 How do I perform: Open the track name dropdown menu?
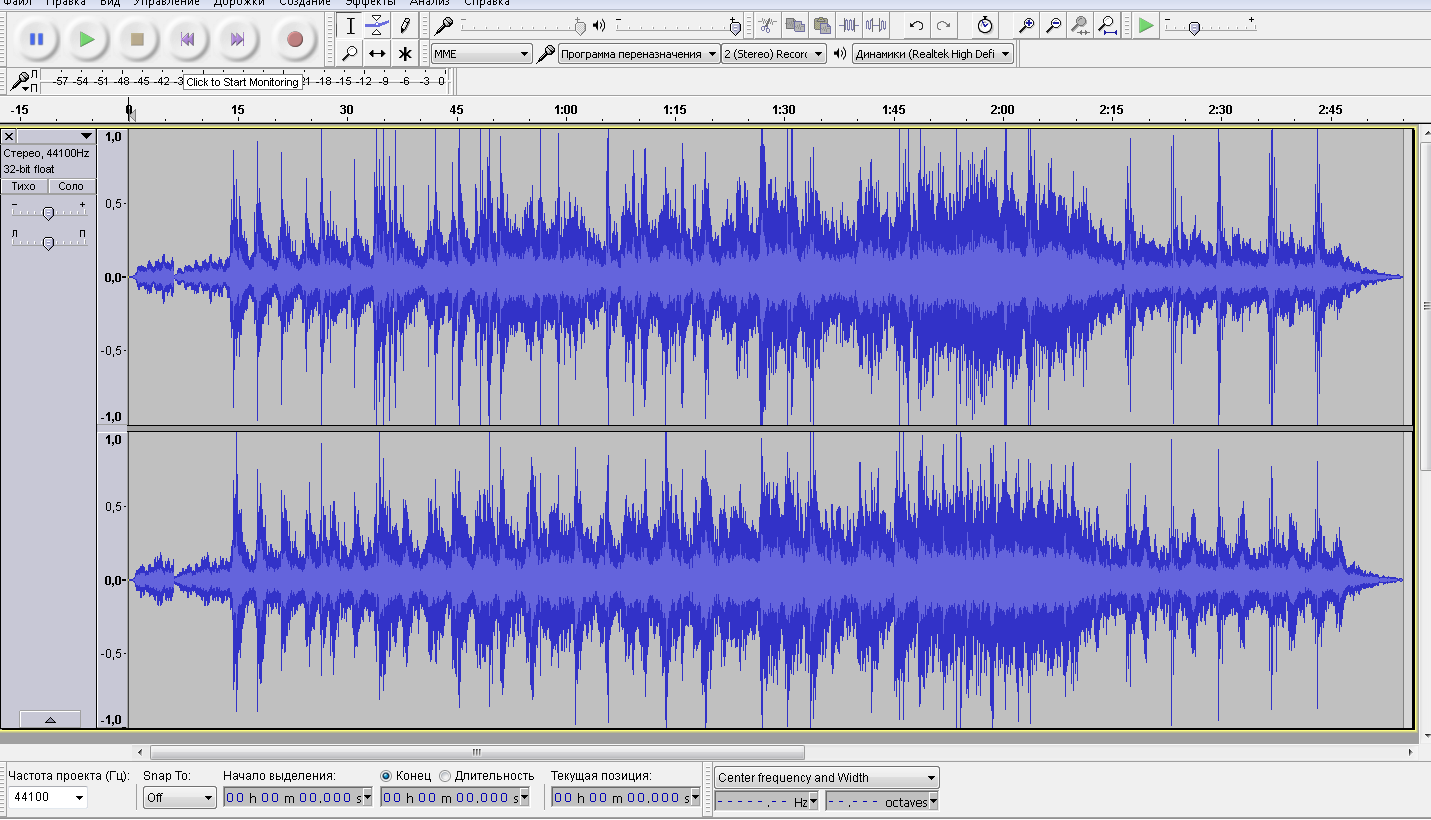56,136
